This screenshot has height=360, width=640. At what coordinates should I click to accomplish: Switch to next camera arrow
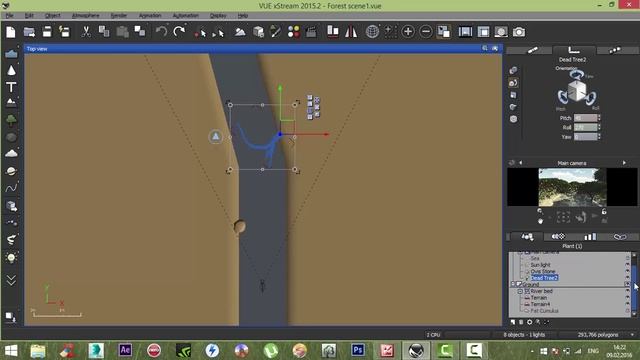(624, 163)
